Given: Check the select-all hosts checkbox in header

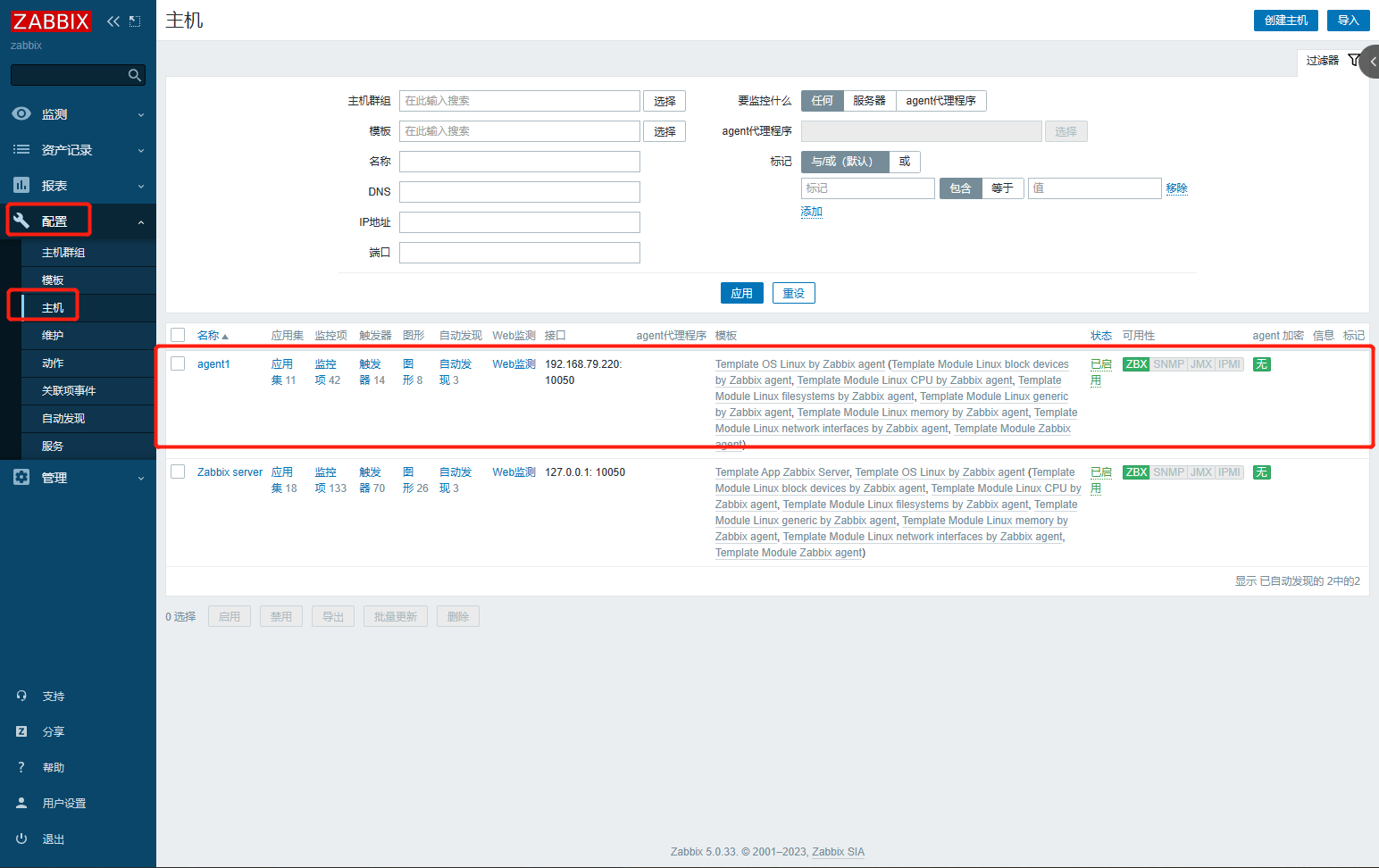Looking at the screenshot, I should [x=178, y=335].
